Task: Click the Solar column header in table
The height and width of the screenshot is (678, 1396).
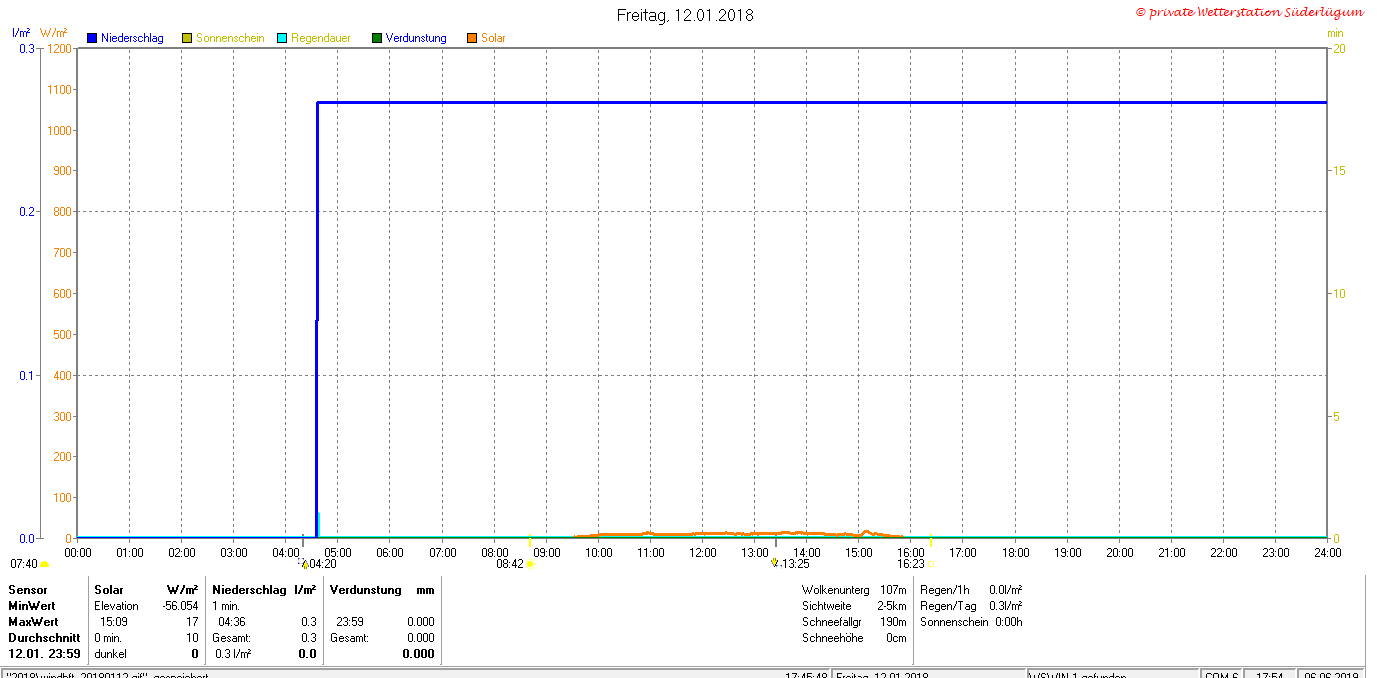Action: tap(109, 590)
